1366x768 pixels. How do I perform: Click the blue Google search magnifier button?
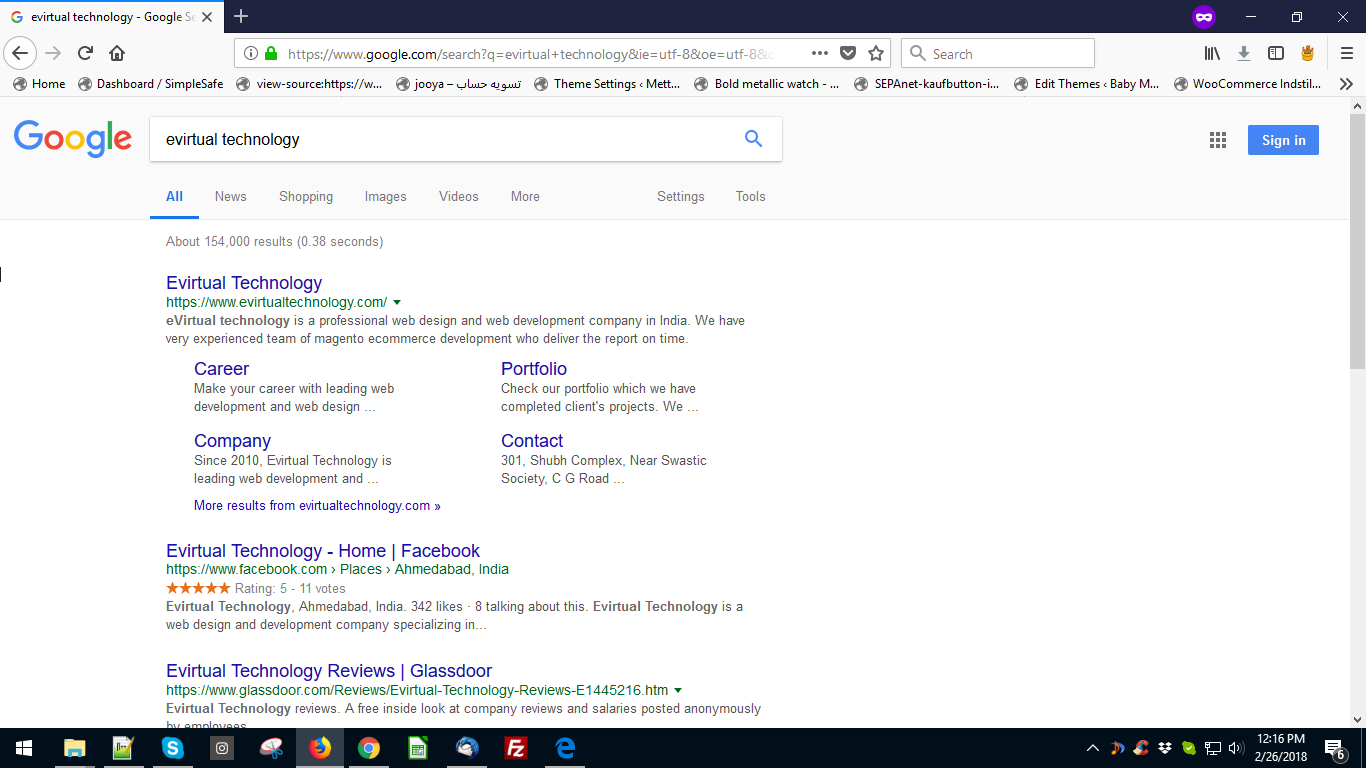pyautogui.click(x=754, y=139)
